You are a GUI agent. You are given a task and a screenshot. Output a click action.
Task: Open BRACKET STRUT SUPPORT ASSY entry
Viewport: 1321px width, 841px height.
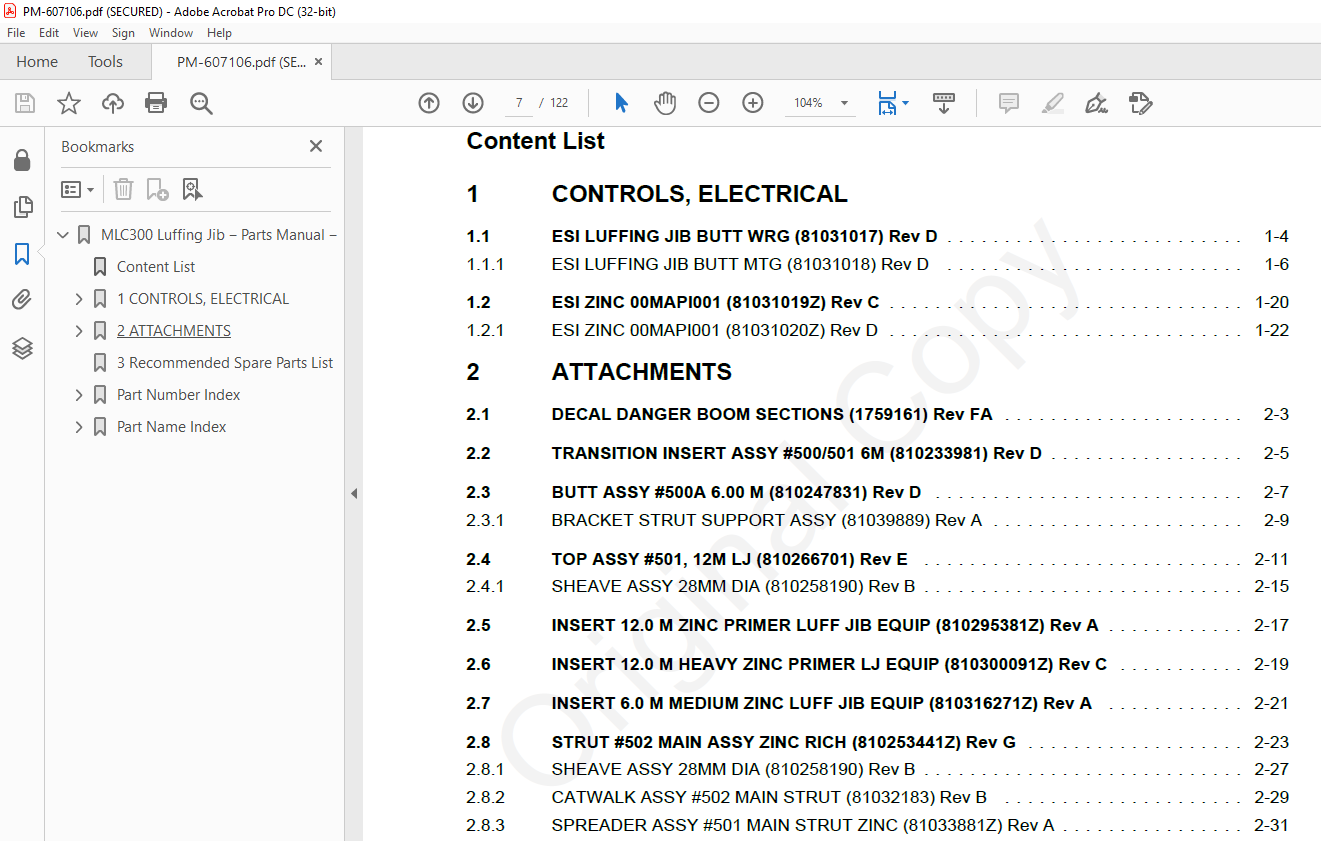[x=767, y=520]
